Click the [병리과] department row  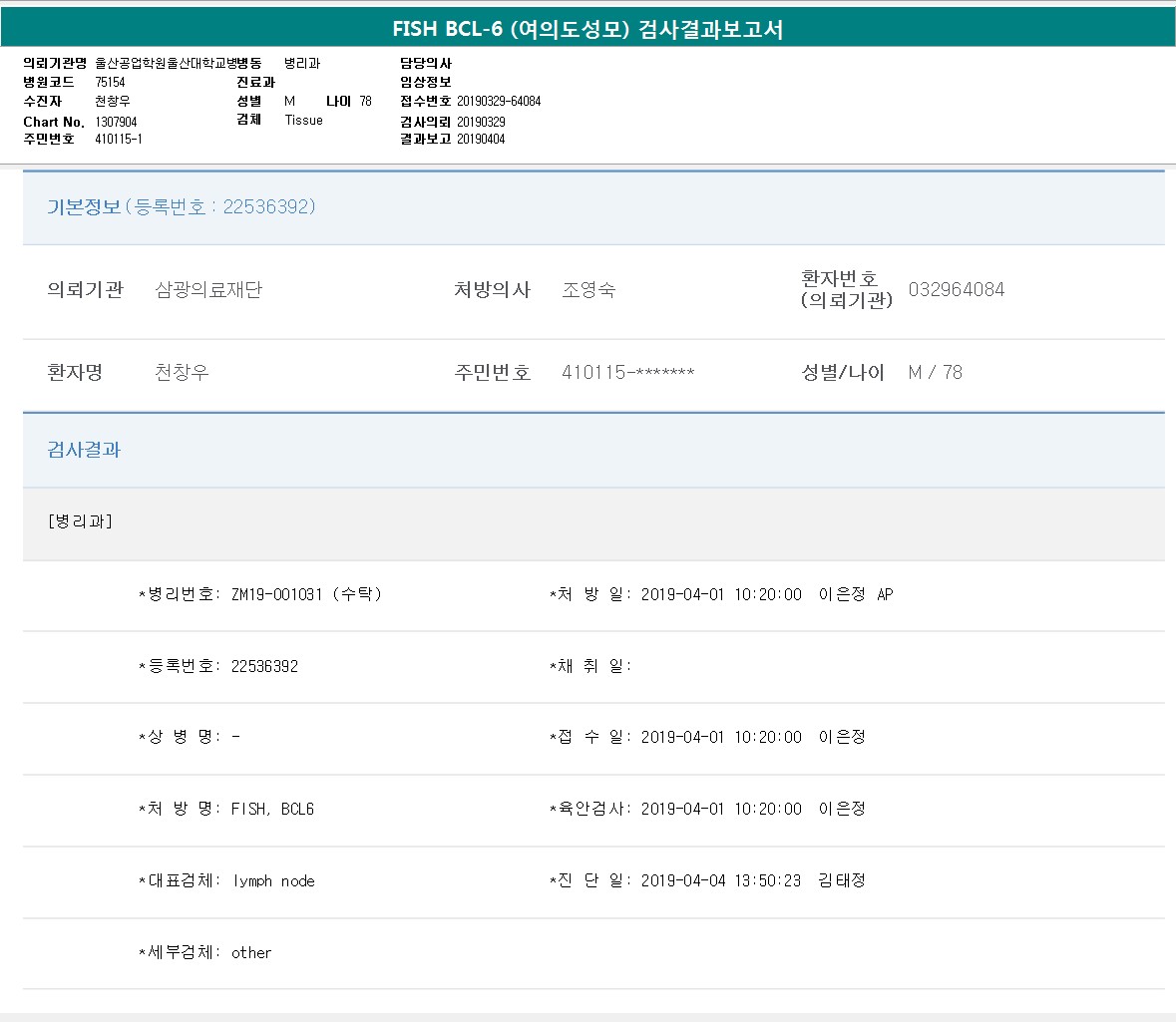coord(80,521)
